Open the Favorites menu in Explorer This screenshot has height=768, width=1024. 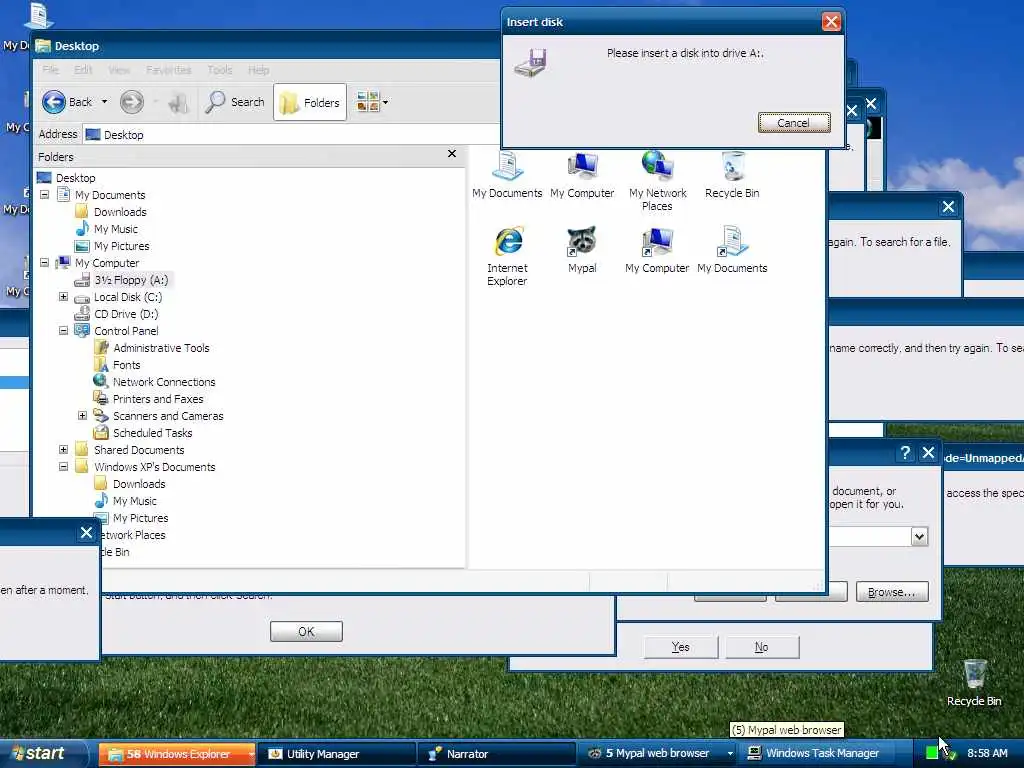(x=168, y=70)
